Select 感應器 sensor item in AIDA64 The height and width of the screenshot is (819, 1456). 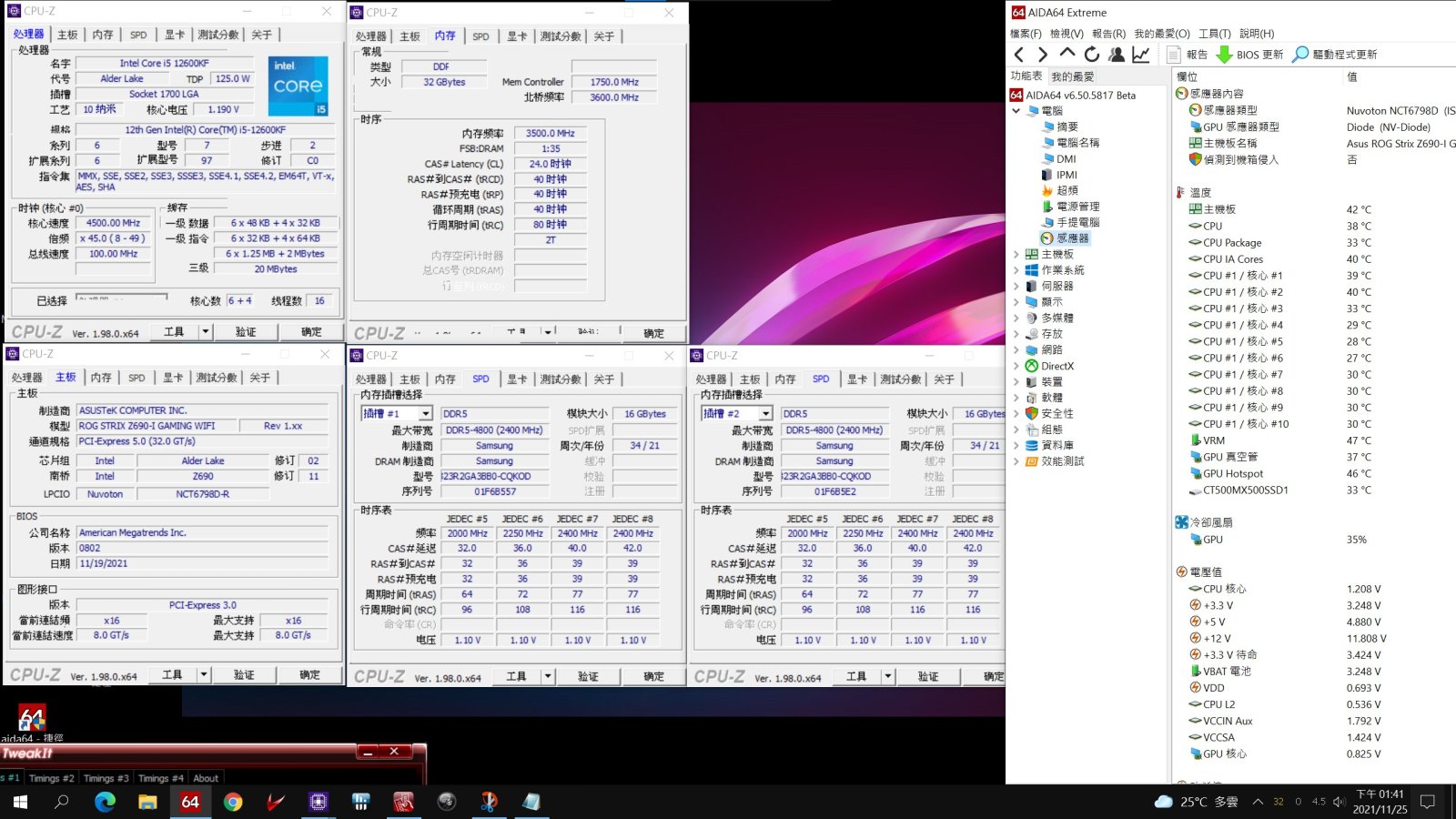(x=1072, y=238)
